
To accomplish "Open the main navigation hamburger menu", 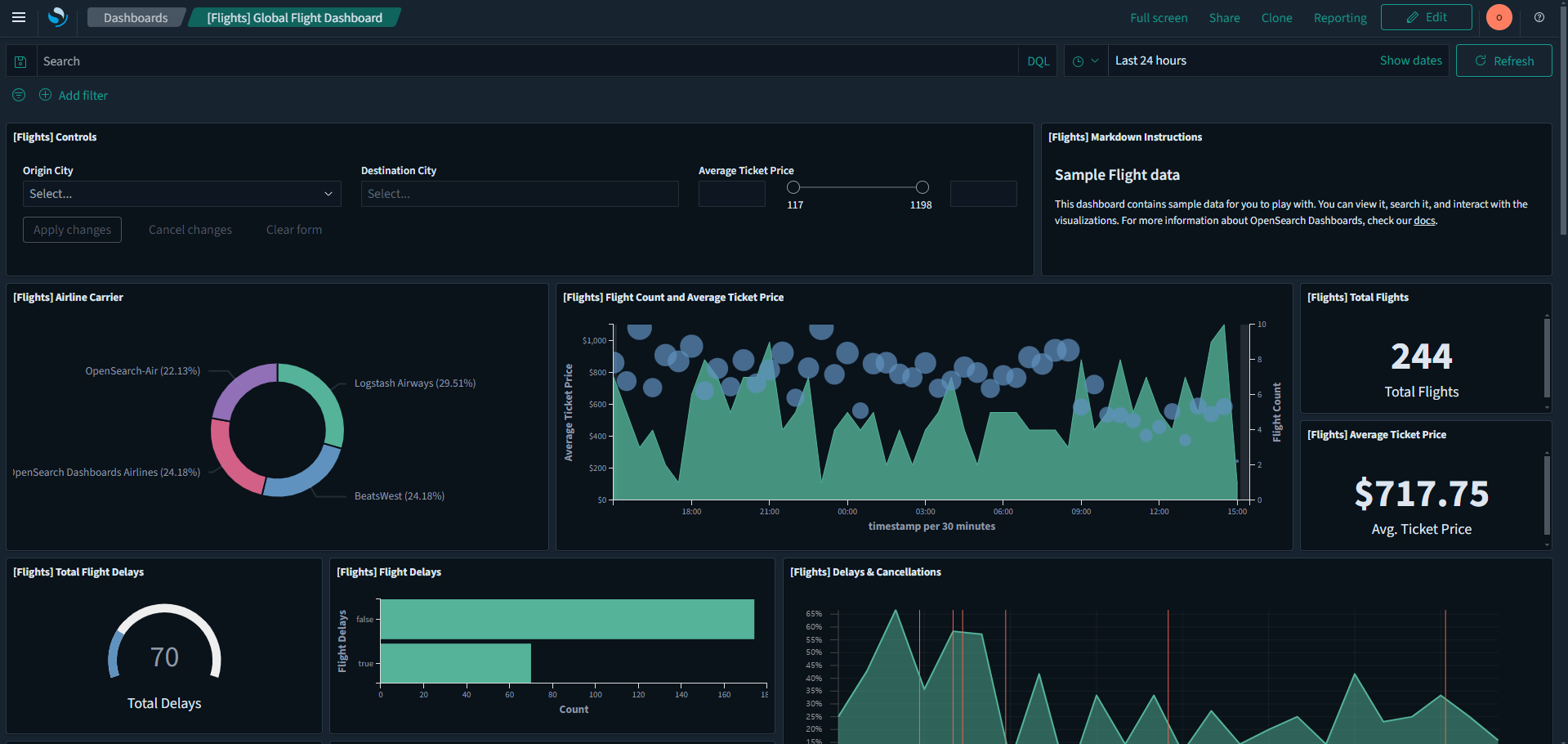I will point(19,17).
